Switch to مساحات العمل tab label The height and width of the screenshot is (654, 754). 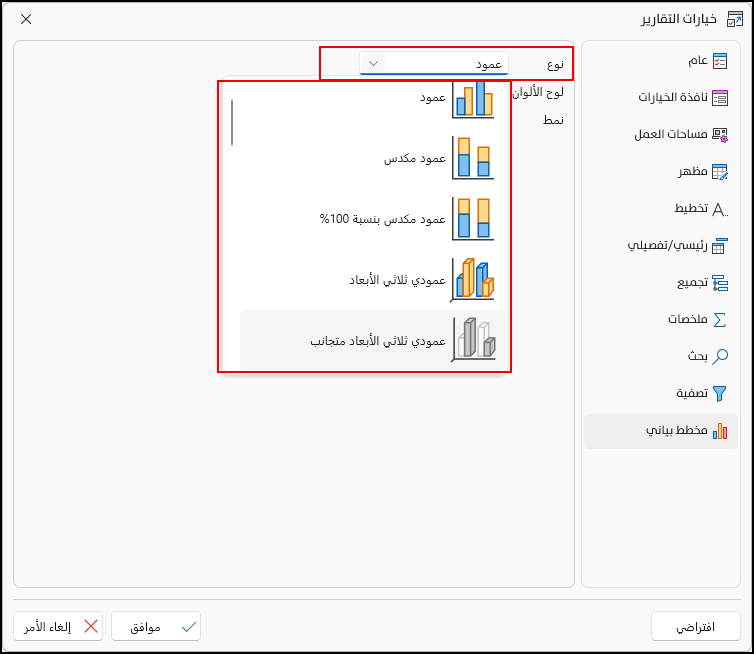pyautogui.click(x=671, y=134)
